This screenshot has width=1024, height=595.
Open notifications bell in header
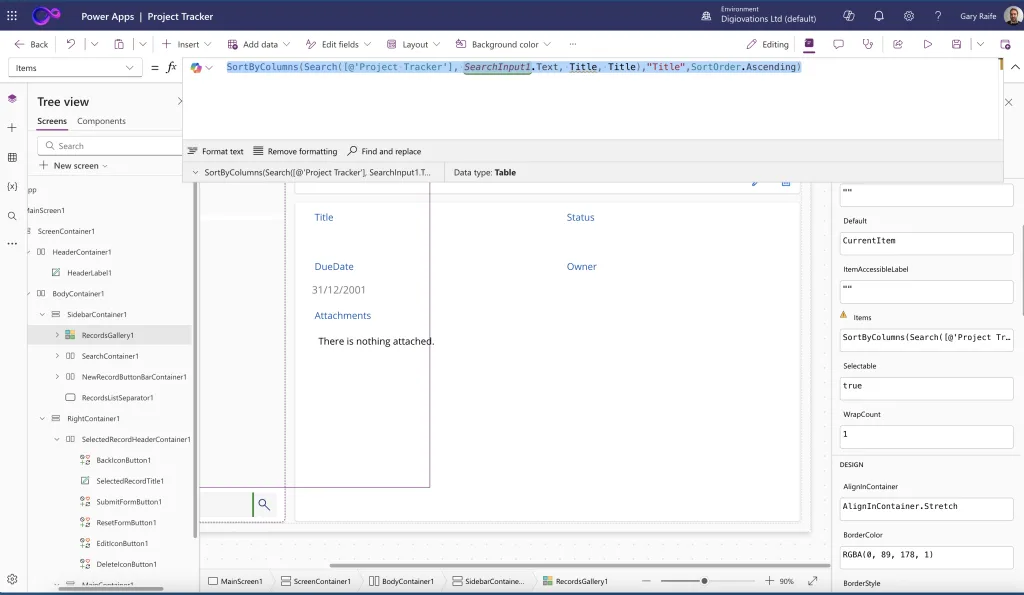coord(878,16)
